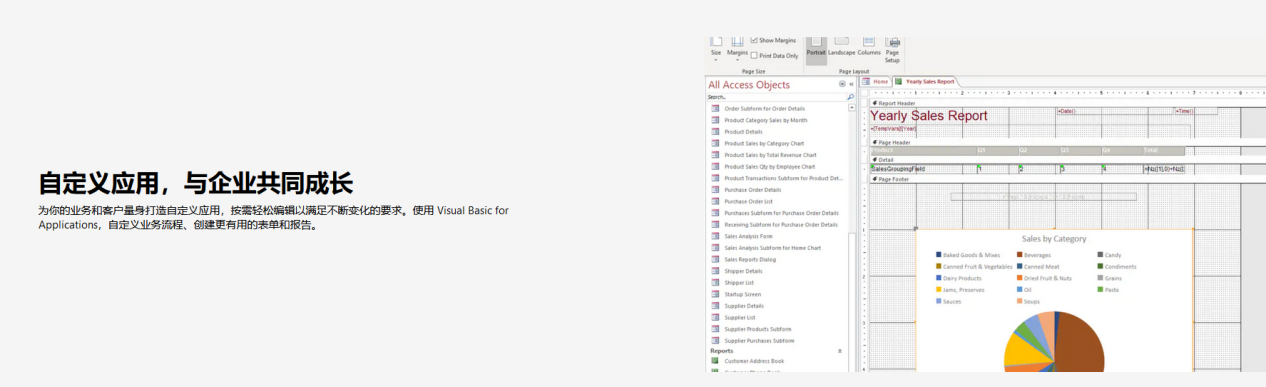Image resolution: width=1266 pixels, height=387 pixels.
Task: Toggle the Show Margins checkbox
Action: 754,41
